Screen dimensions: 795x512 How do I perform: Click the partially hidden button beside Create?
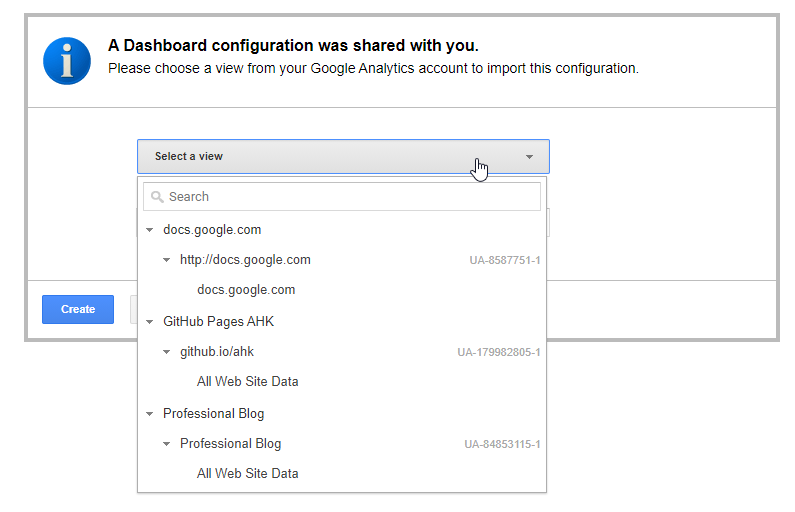pos(133,309)
